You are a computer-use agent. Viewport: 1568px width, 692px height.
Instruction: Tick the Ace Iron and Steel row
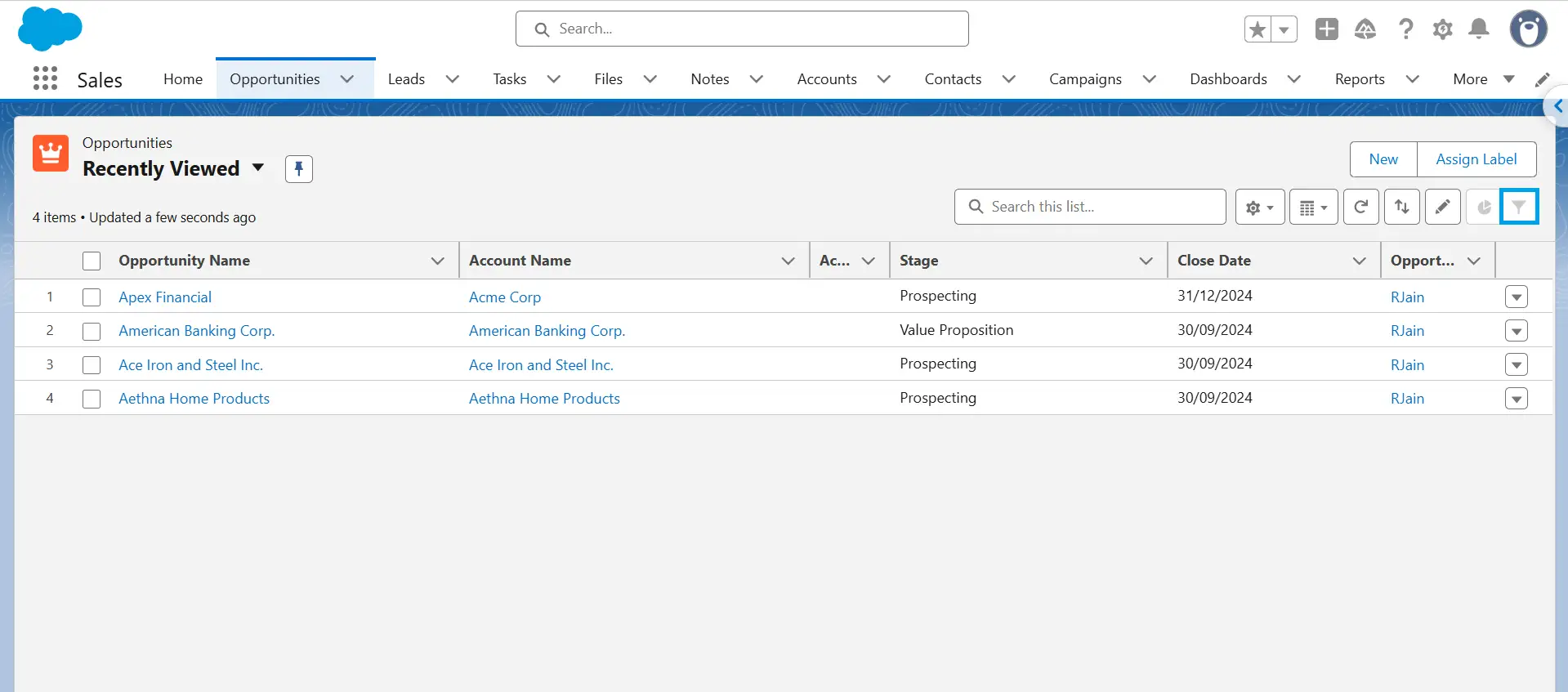pos(92,365)
